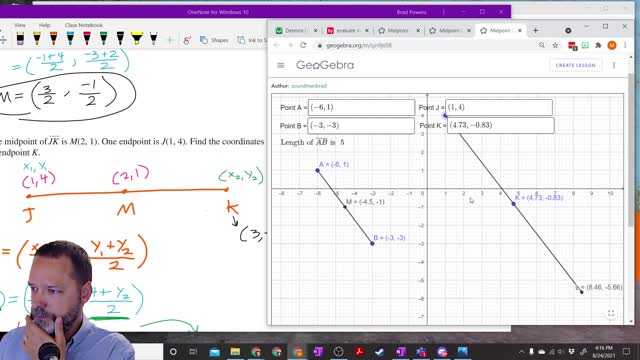Close the active Midpoint browser tab
The height and width of the screenshot is (360, 640).
point(520,31)
